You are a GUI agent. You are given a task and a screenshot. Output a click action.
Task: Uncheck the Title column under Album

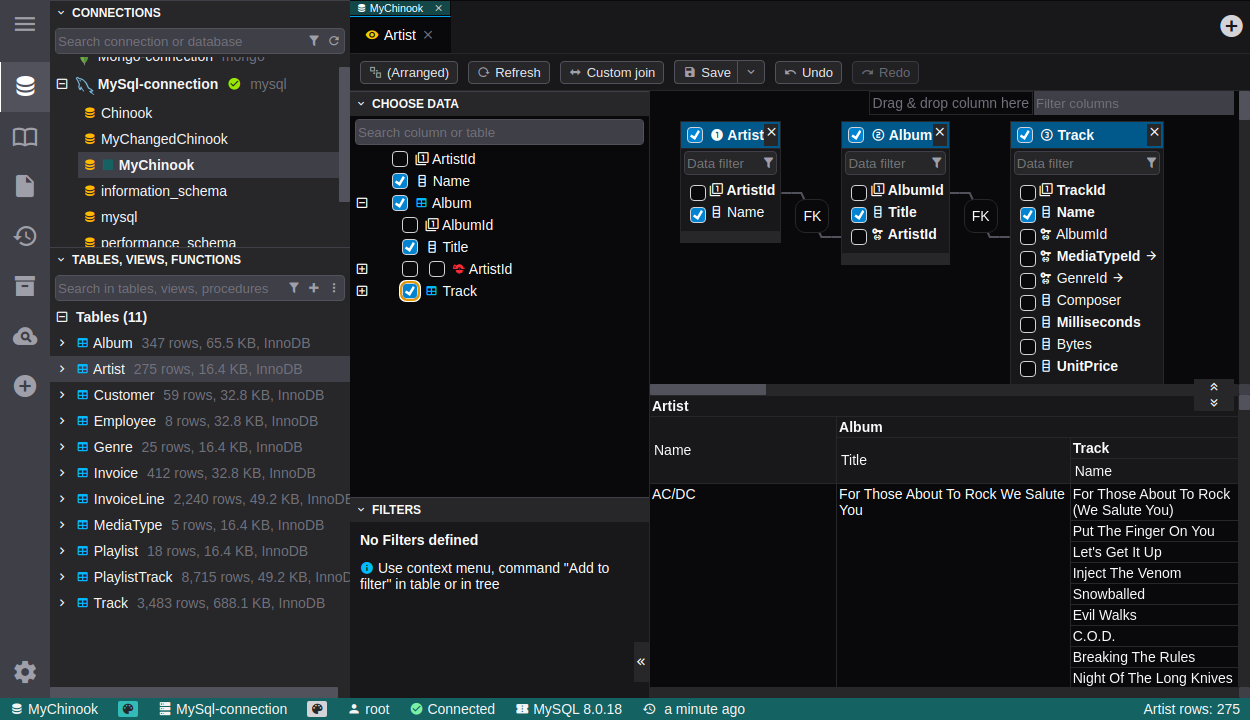tap(410, 247)
